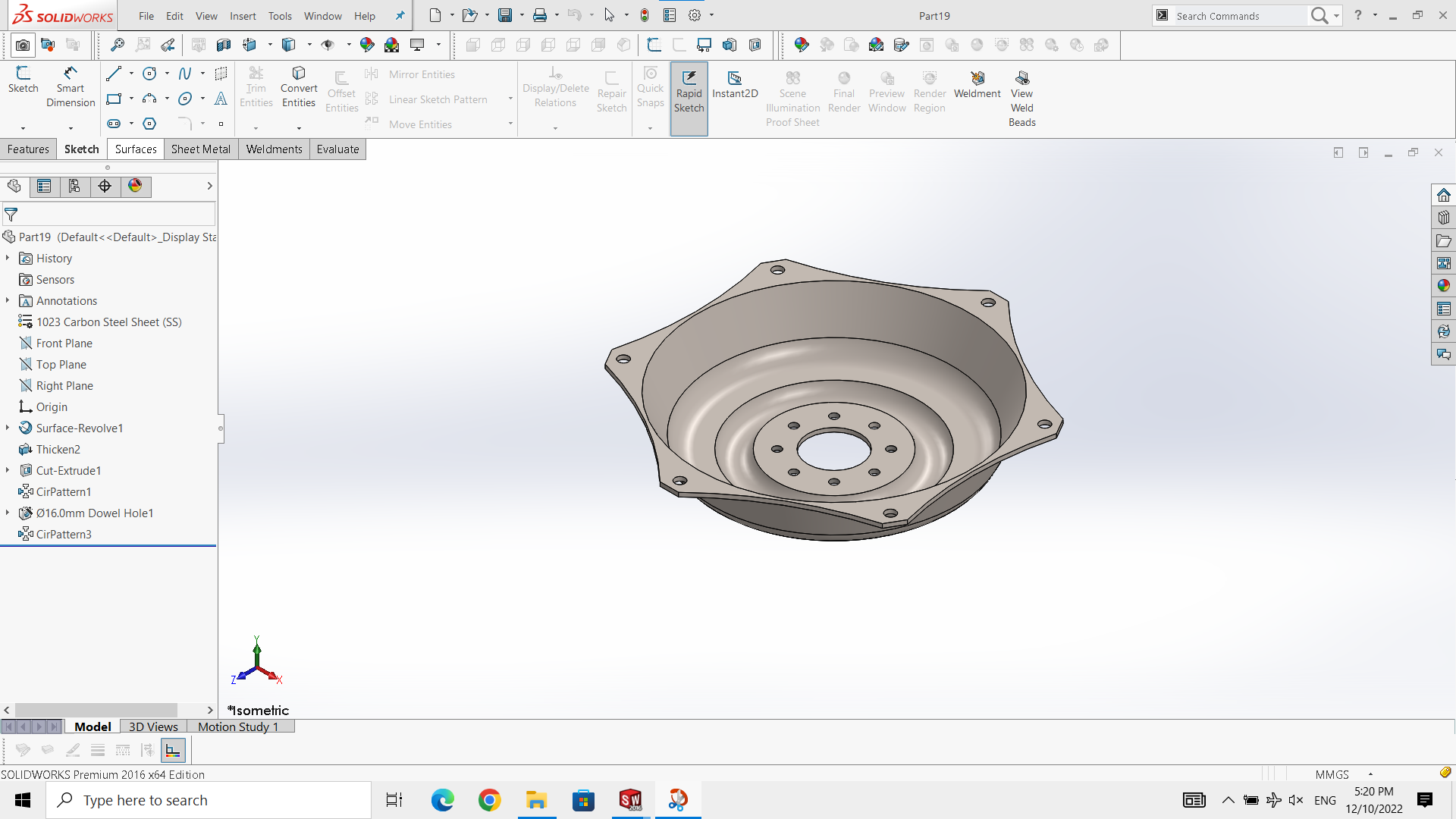Viewport: 1456px width, 819px height.
Task: Click the filter icon in feature tree
Action: (x=11, y=215)
